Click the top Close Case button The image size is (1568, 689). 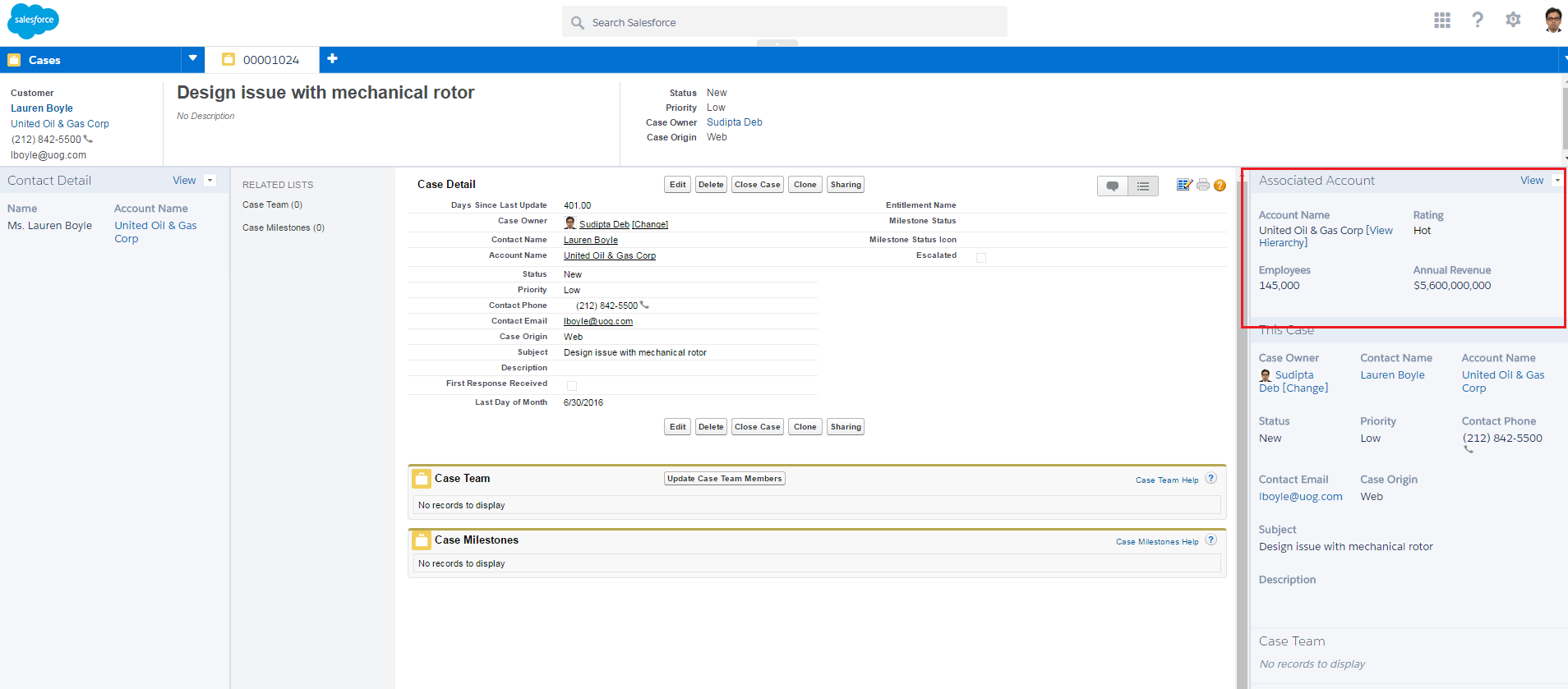pyautogui.click(x=758, y=185)
